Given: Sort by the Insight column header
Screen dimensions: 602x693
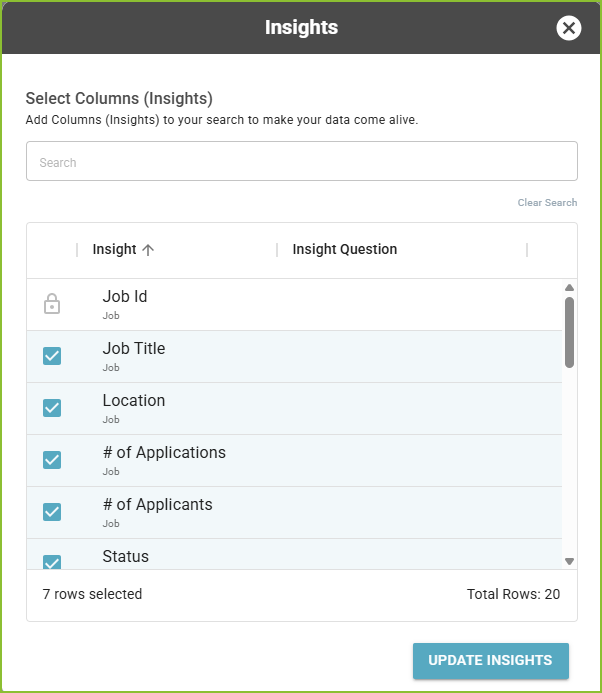Looking at the screenshot, I should tap(114, 249).
